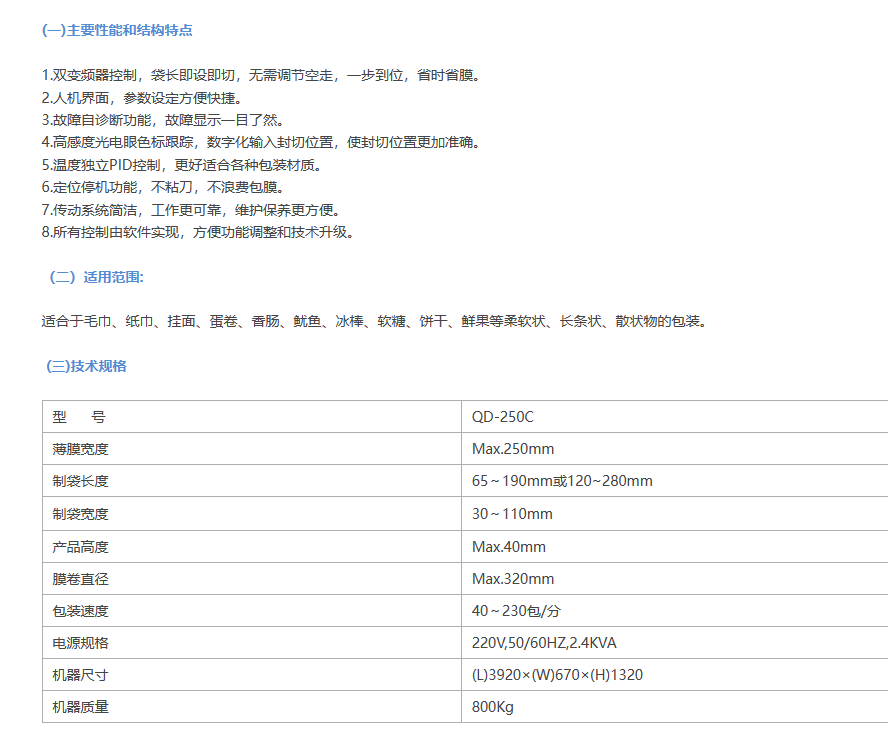Select the 220V,50/60HZ,2.4KVA power cell
Image resolution: width=888 pixels, height=737 pixels.
coord(551,643)
